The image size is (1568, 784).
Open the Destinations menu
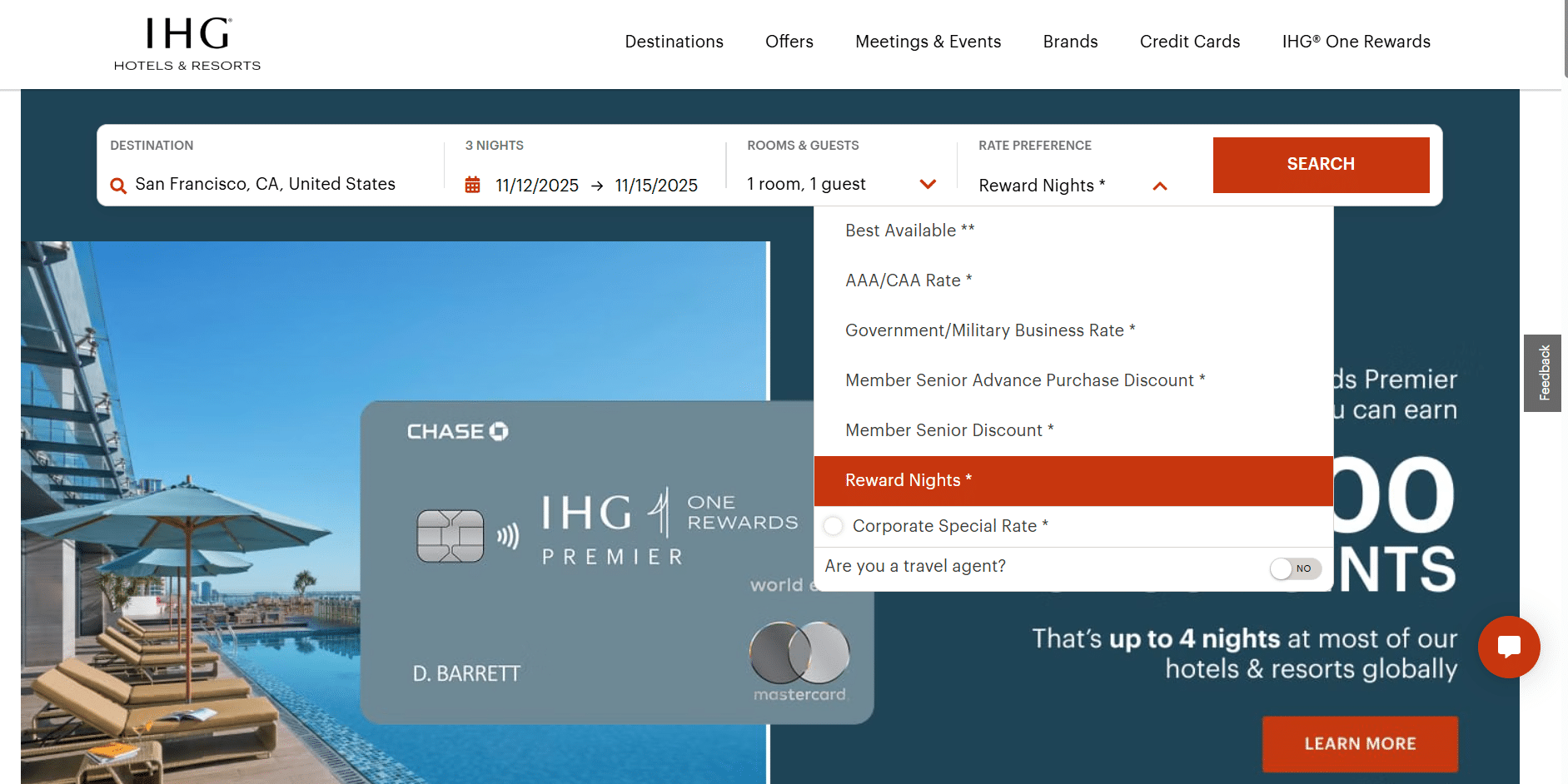(674, 42)
